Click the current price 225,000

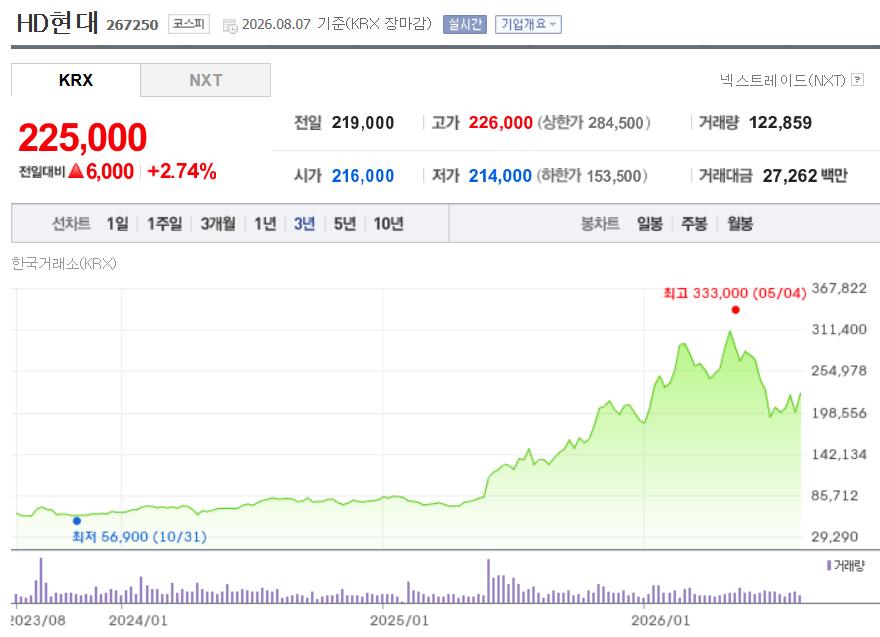(x=82, y=137)
